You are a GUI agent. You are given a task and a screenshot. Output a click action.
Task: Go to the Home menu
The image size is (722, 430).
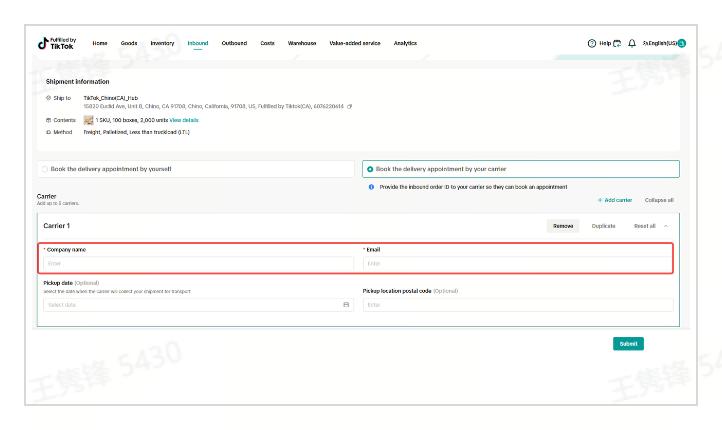100,43
